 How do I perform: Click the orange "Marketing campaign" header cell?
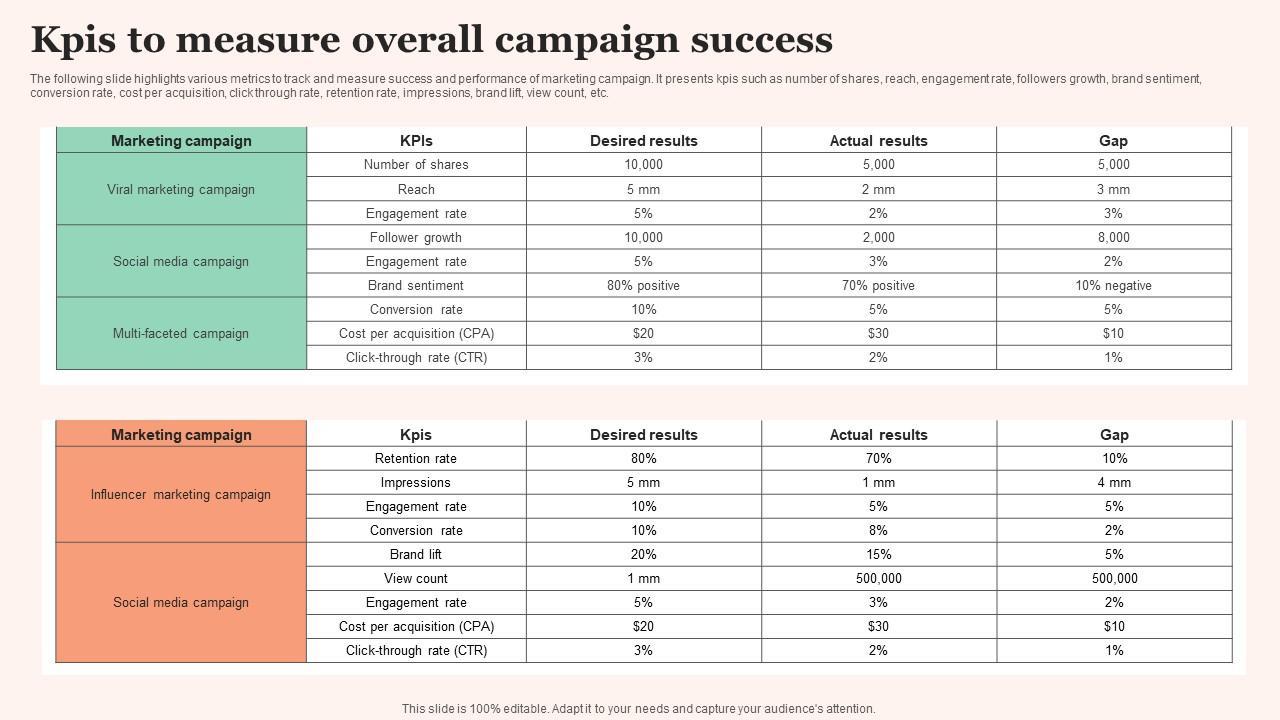pyautogui.click(x=181, y=435)
